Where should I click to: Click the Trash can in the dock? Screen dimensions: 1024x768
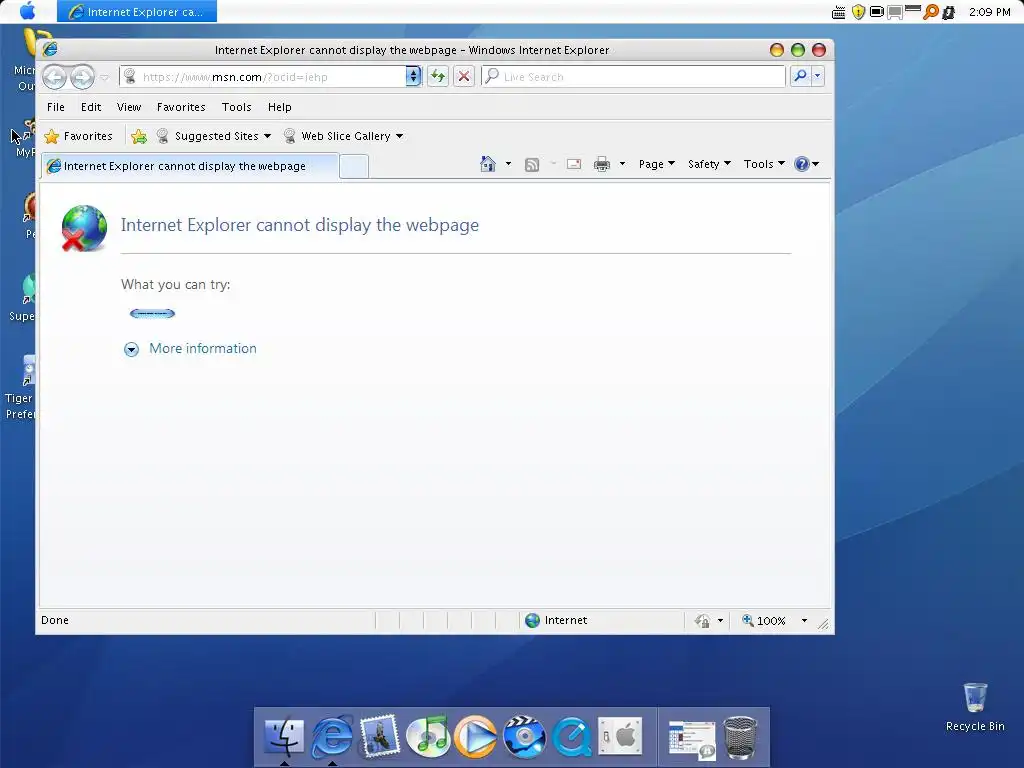pyautogui.click(x=740, y=738)
